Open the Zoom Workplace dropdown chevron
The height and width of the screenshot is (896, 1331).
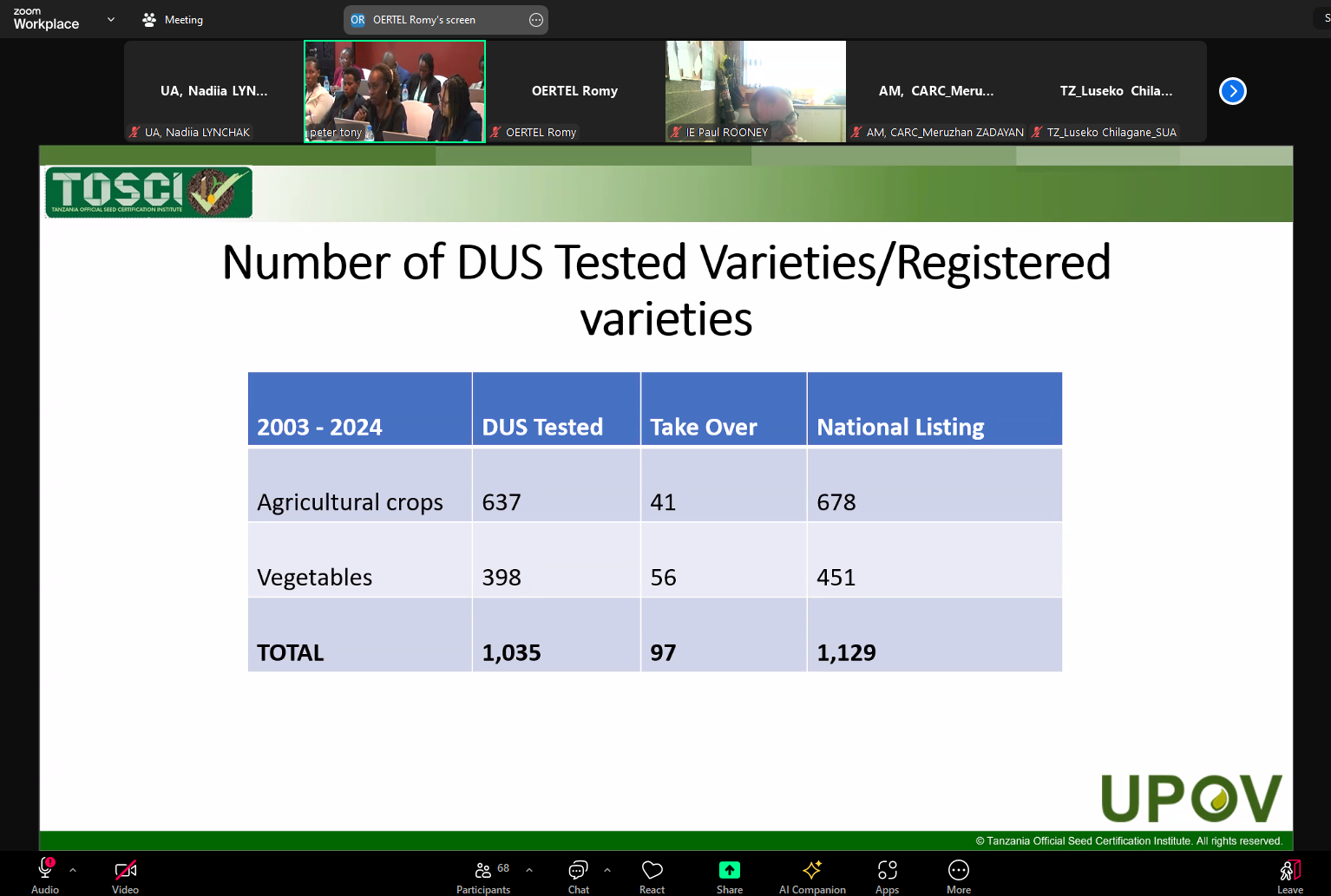click(111, 19)
